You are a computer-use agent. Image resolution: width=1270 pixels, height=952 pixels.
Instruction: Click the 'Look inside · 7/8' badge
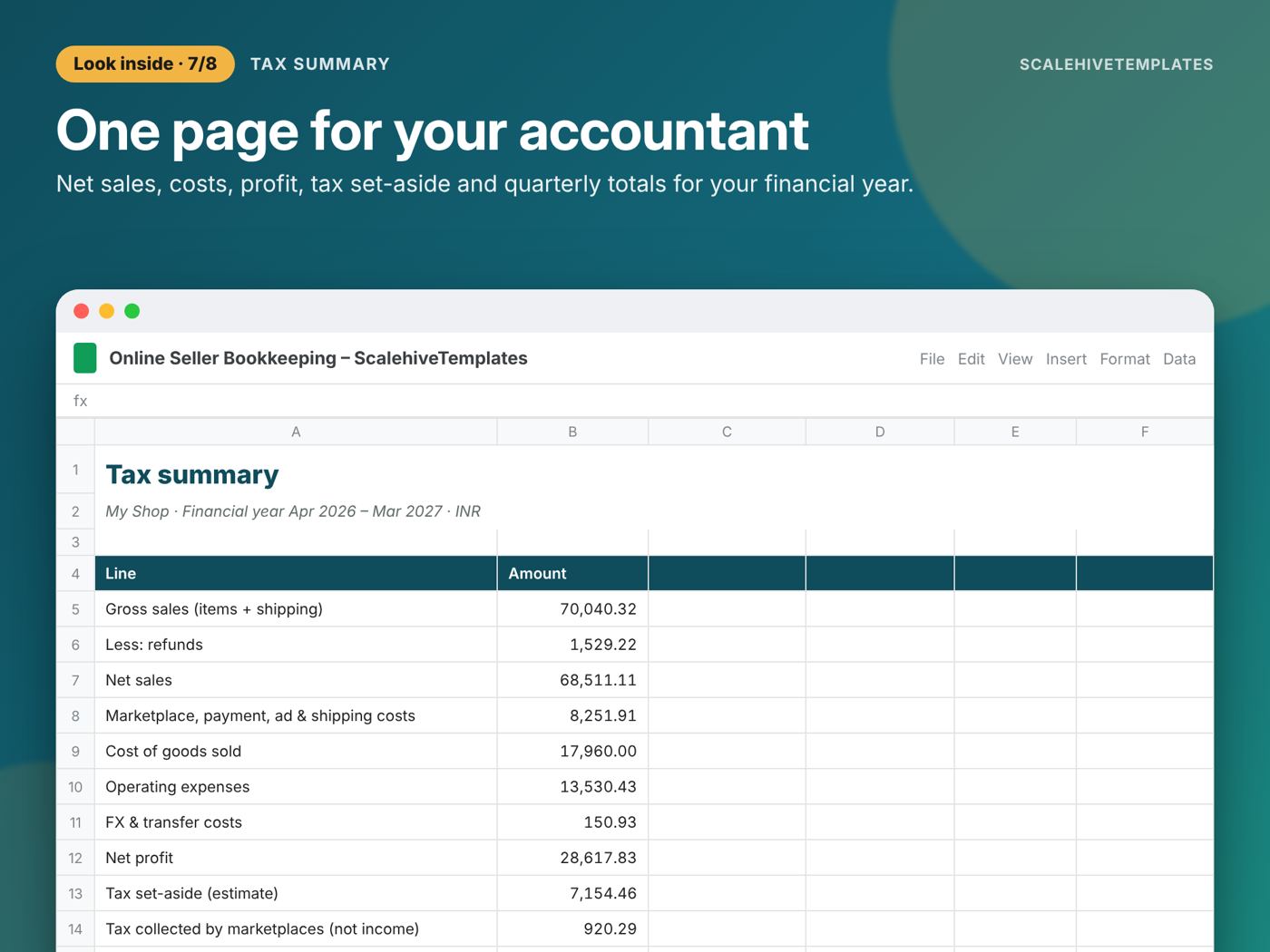[145, 64]
